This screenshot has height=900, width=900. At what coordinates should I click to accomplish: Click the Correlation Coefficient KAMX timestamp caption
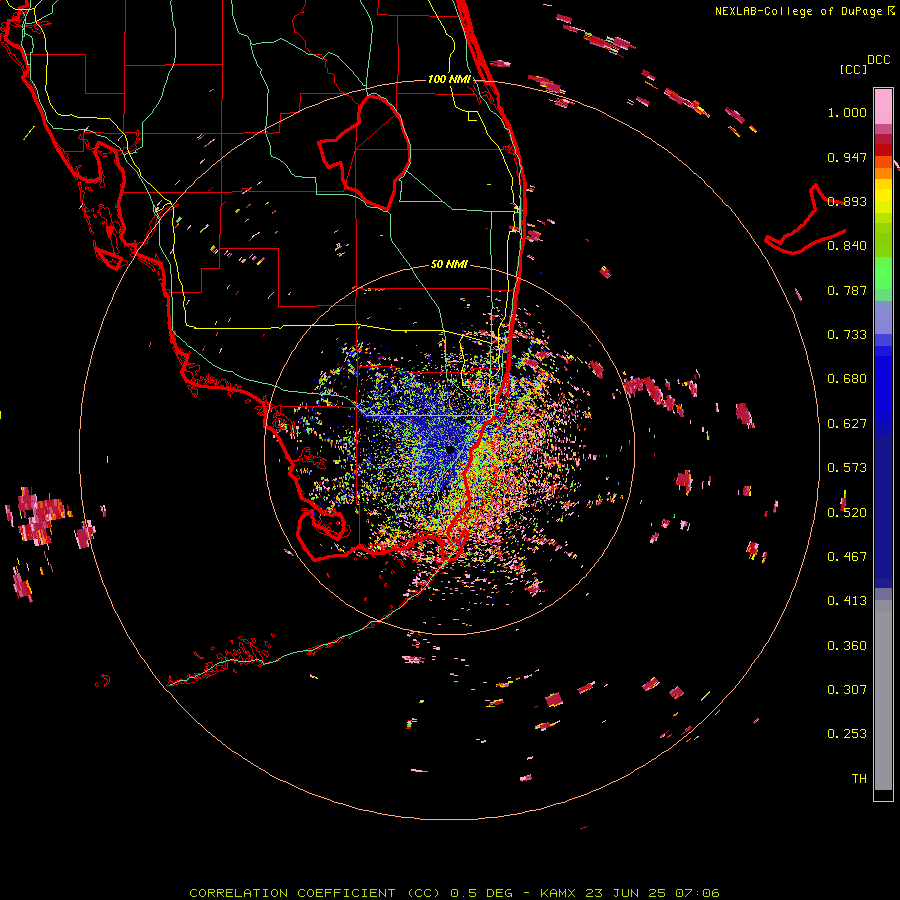[454, 893]
